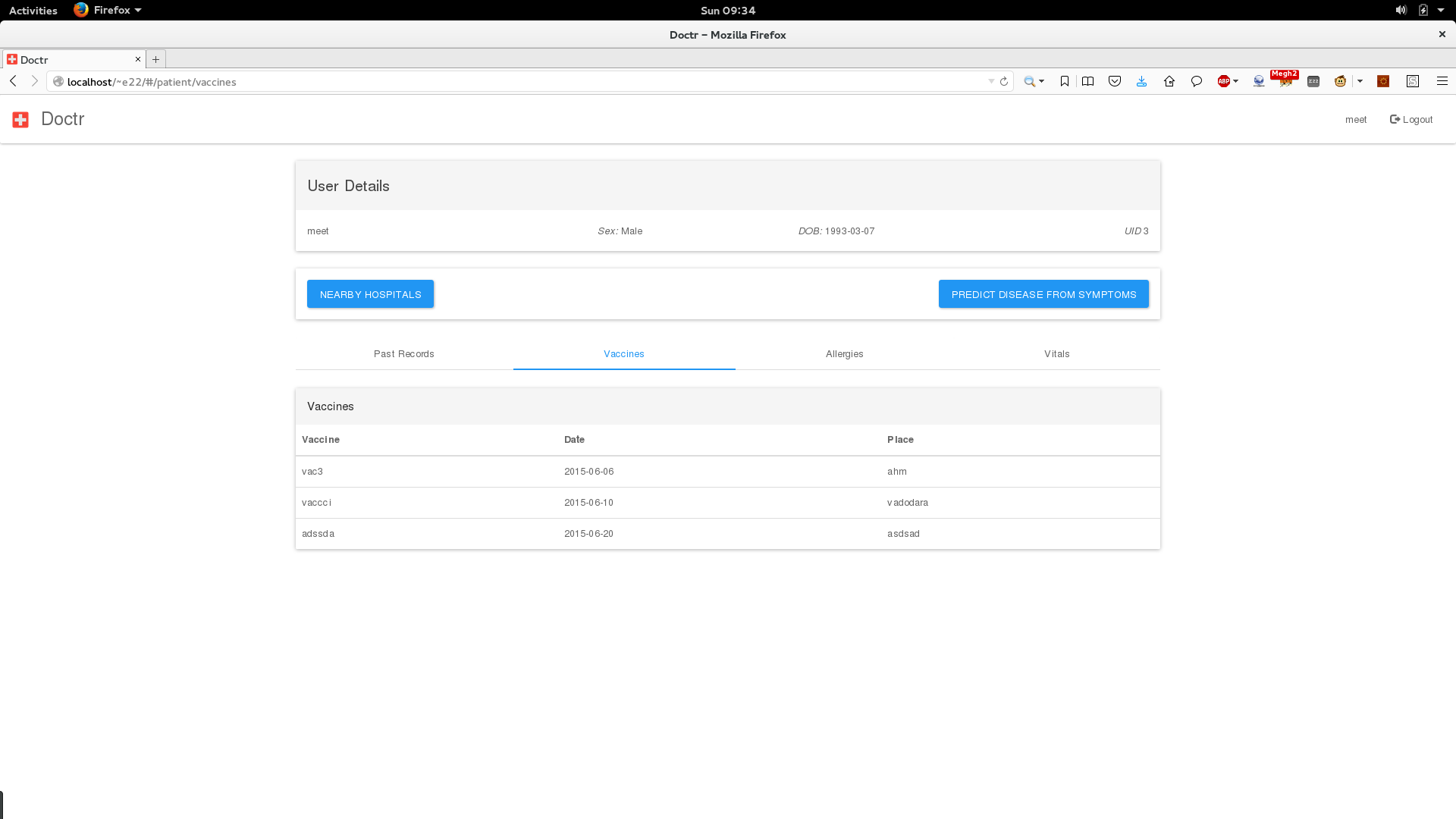Viewport: 1456px width, 819px height.
Task: Open the Pocket save icon
Action: coord(1115,81)
